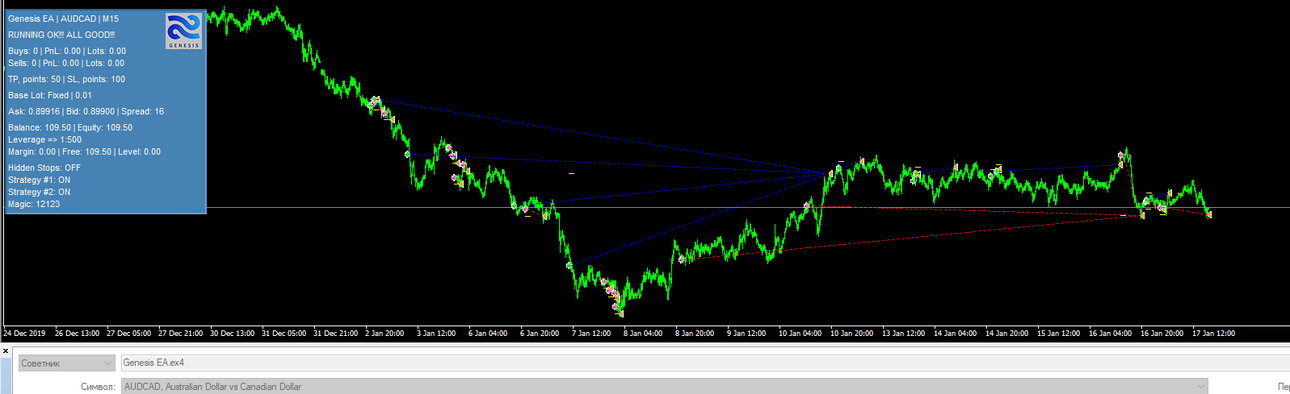Viewport: 1290px width, 394px height.
Task: Click the 'TP, points: 50 | SL, points: 100' line
Action: (67, 79)
